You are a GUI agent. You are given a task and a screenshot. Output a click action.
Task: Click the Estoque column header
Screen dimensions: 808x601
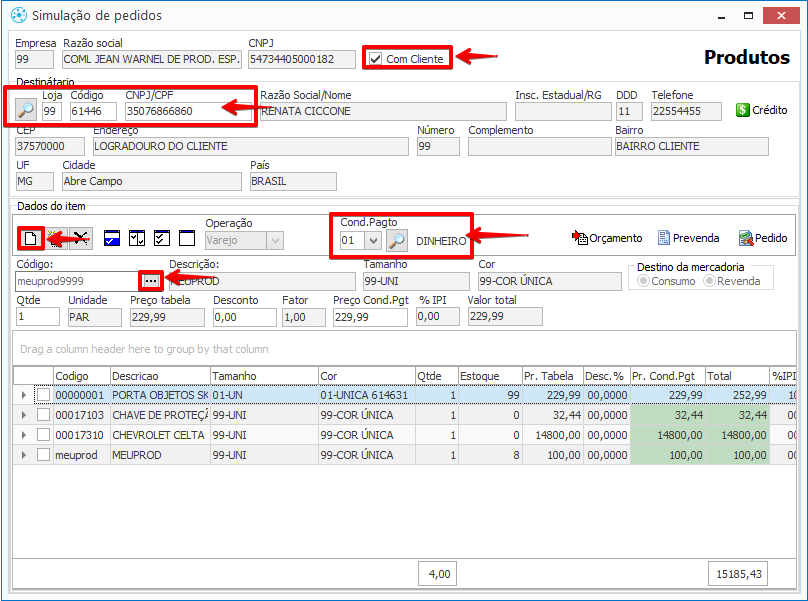(490, 376)
